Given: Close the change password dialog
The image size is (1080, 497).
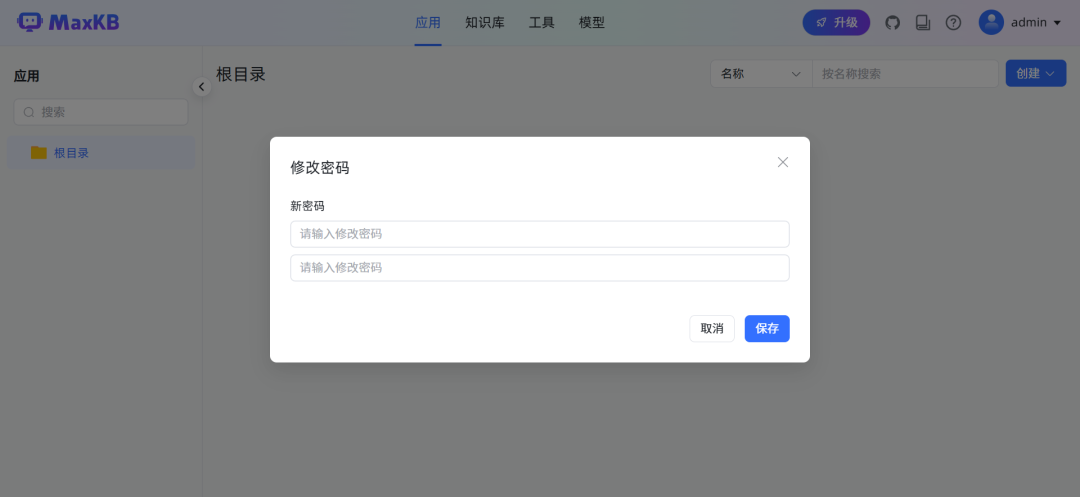Looking at the screenshot, I should (x=782, y=162).
